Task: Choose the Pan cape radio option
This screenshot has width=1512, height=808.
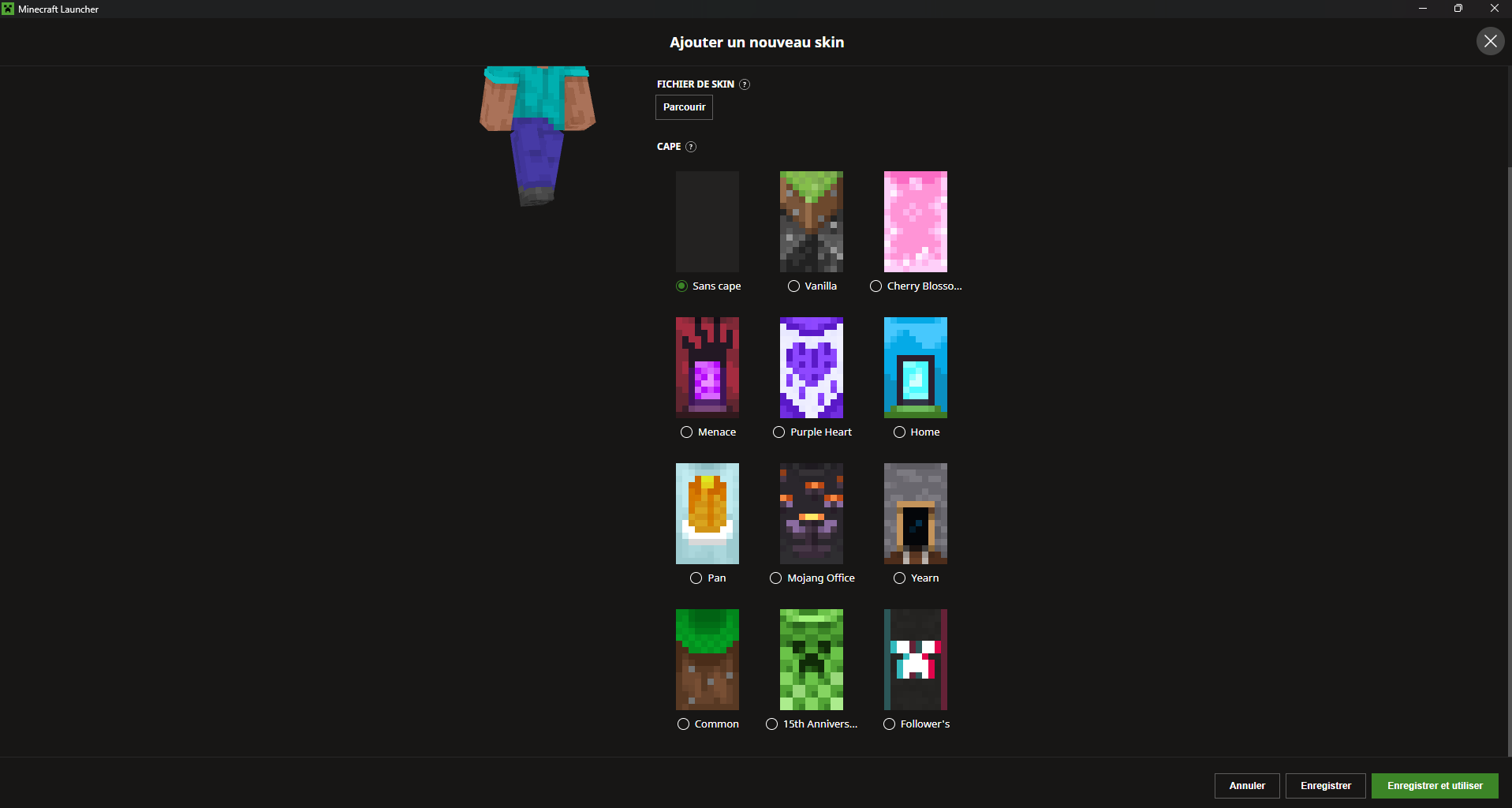Action: tap(696, 578)
